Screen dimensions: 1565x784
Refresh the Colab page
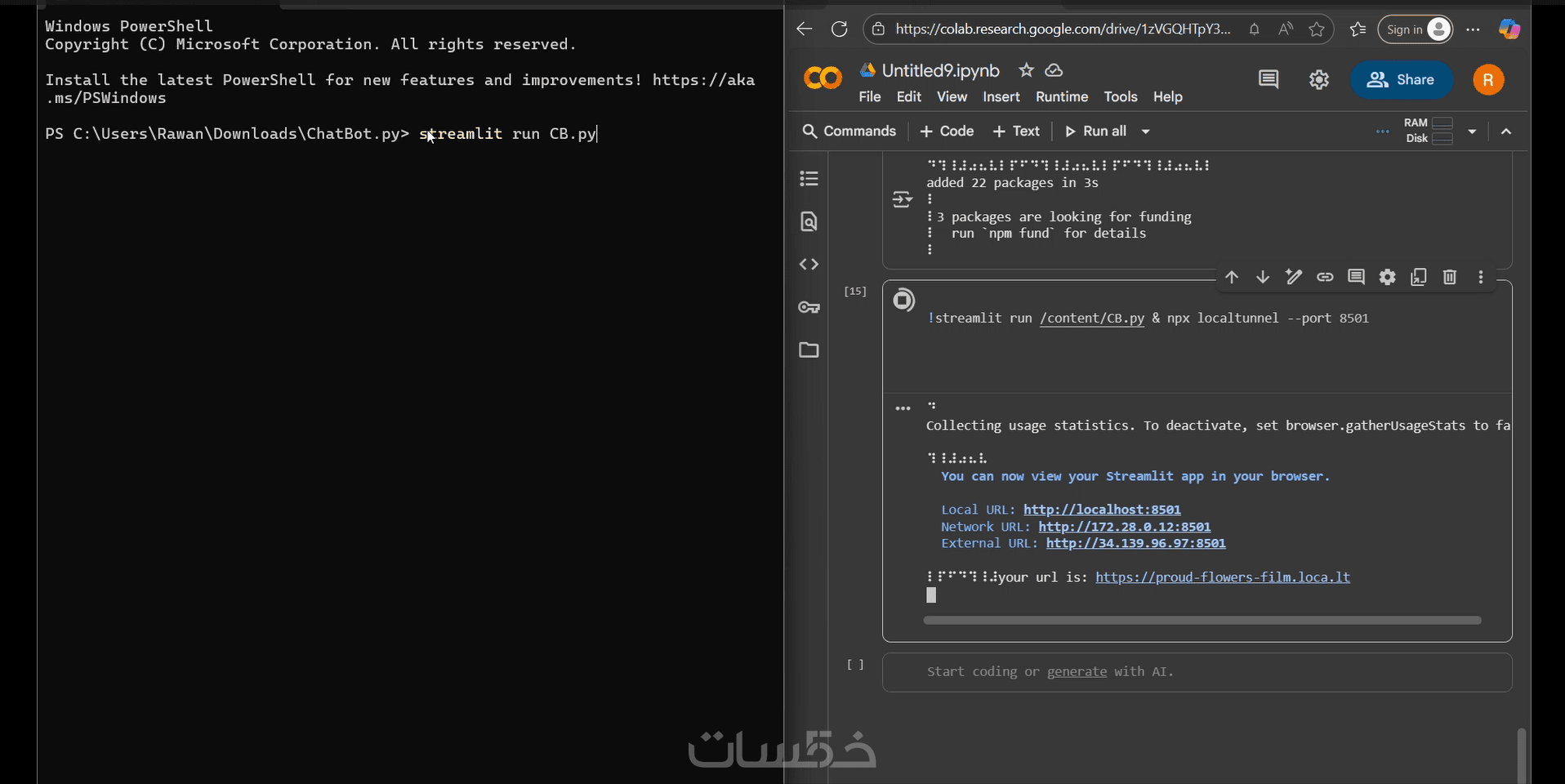coord(839,29)
